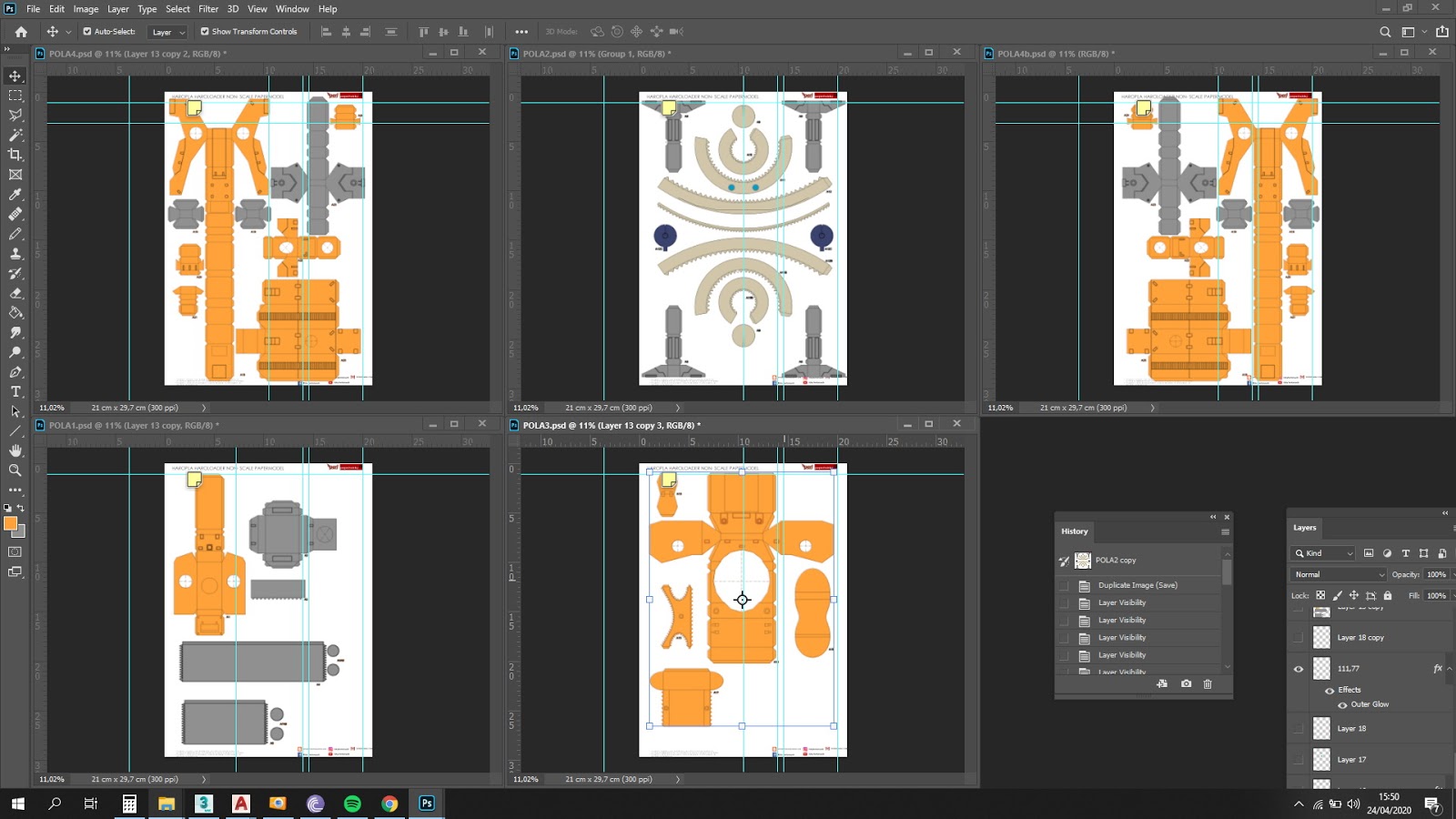Open the Filter menu
This screenshot has width=1456, height=819.
tap(208, 9)
